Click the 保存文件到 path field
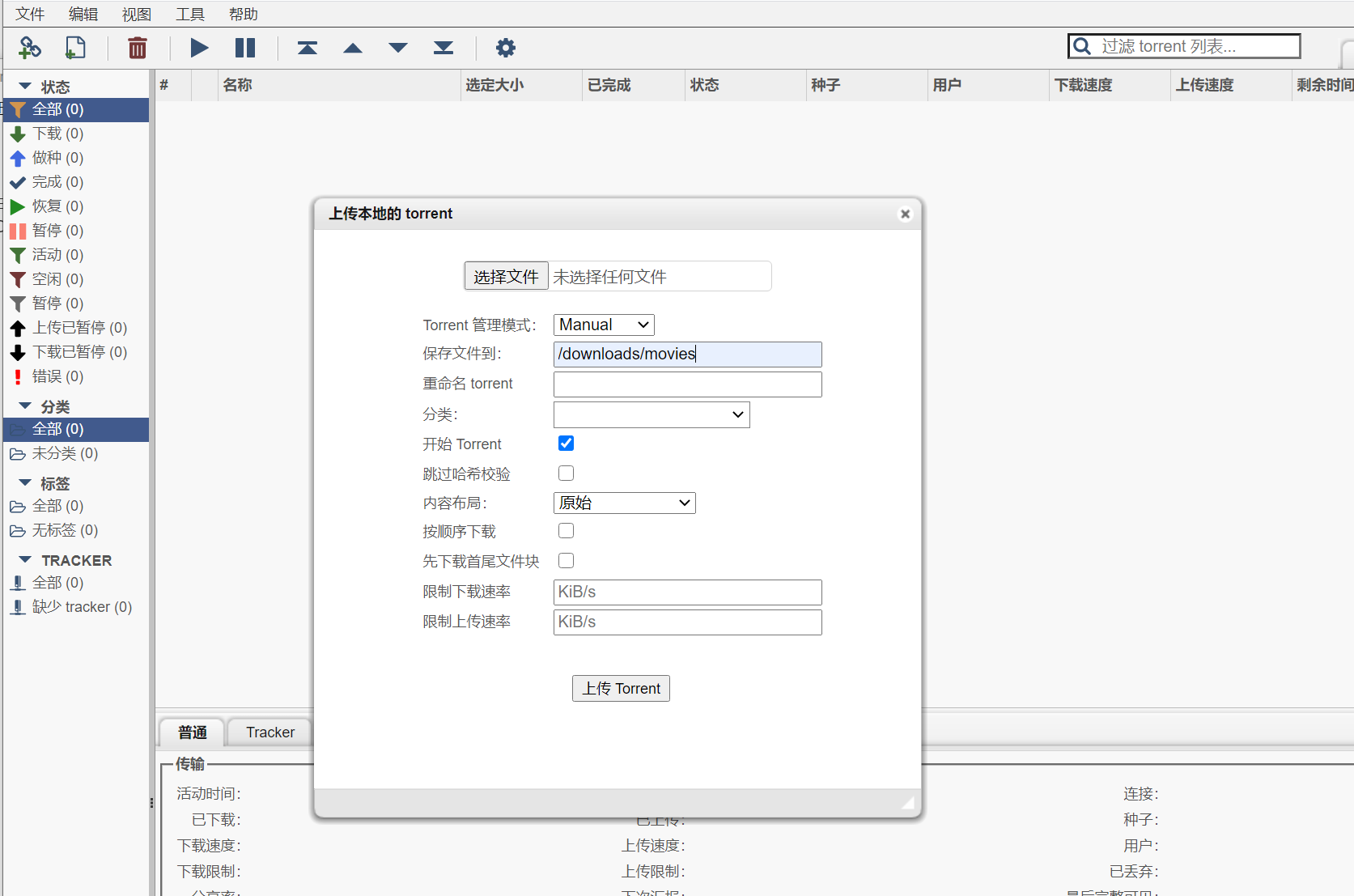 (688, 355)
